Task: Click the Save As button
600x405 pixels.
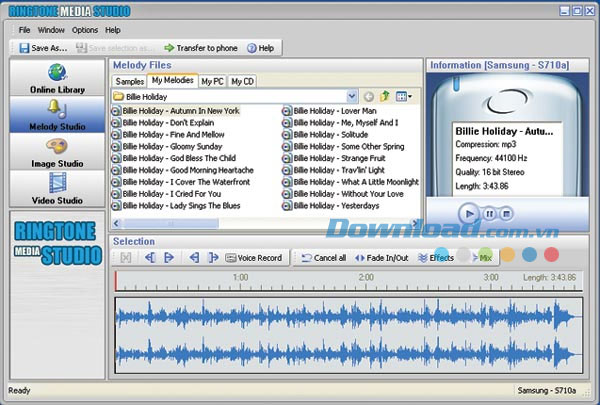Action: [42, 47]
